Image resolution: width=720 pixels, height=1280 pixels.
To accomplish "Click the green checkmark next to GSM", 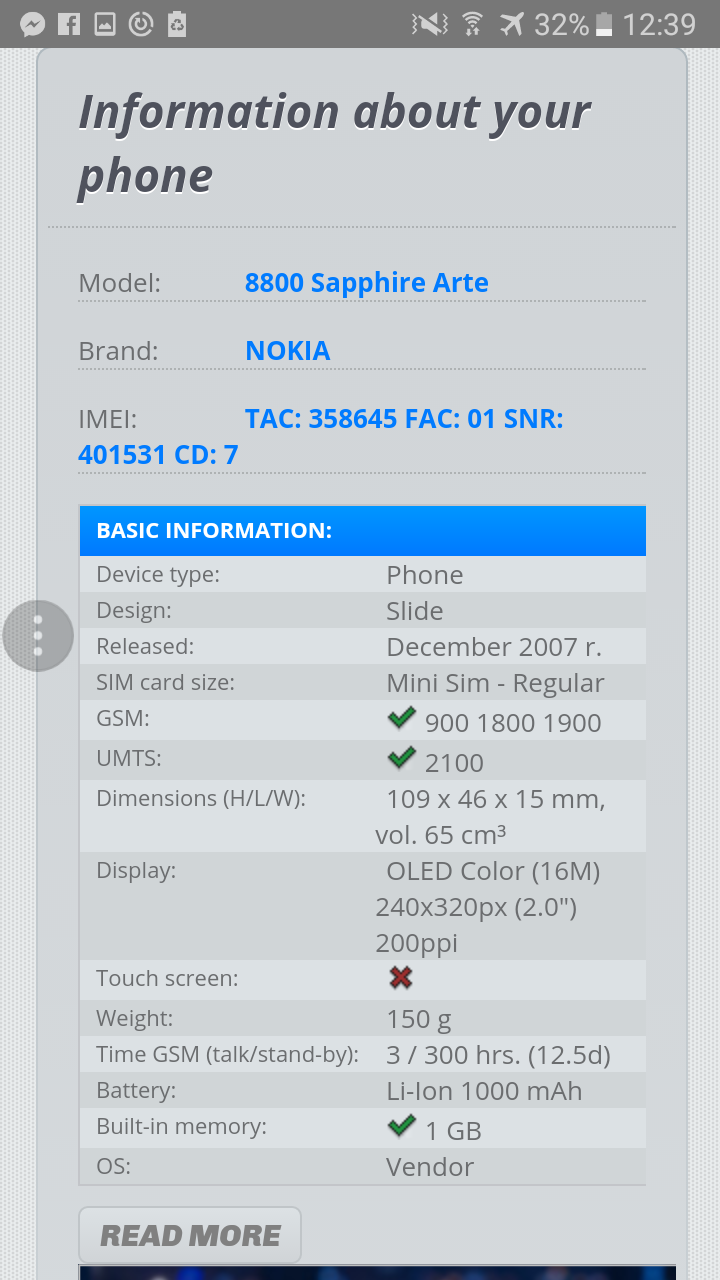I will [401, 717].
